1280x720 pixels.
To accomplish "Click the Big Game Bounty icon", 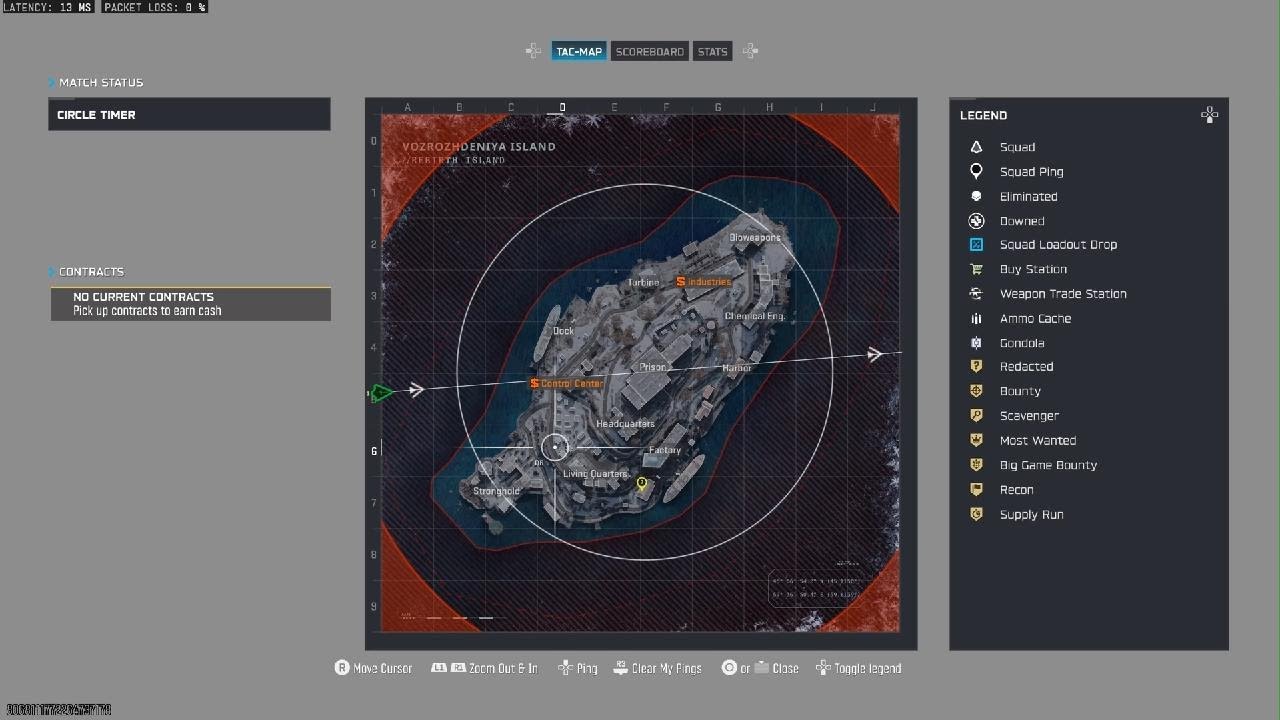I will tap(976, 465).
